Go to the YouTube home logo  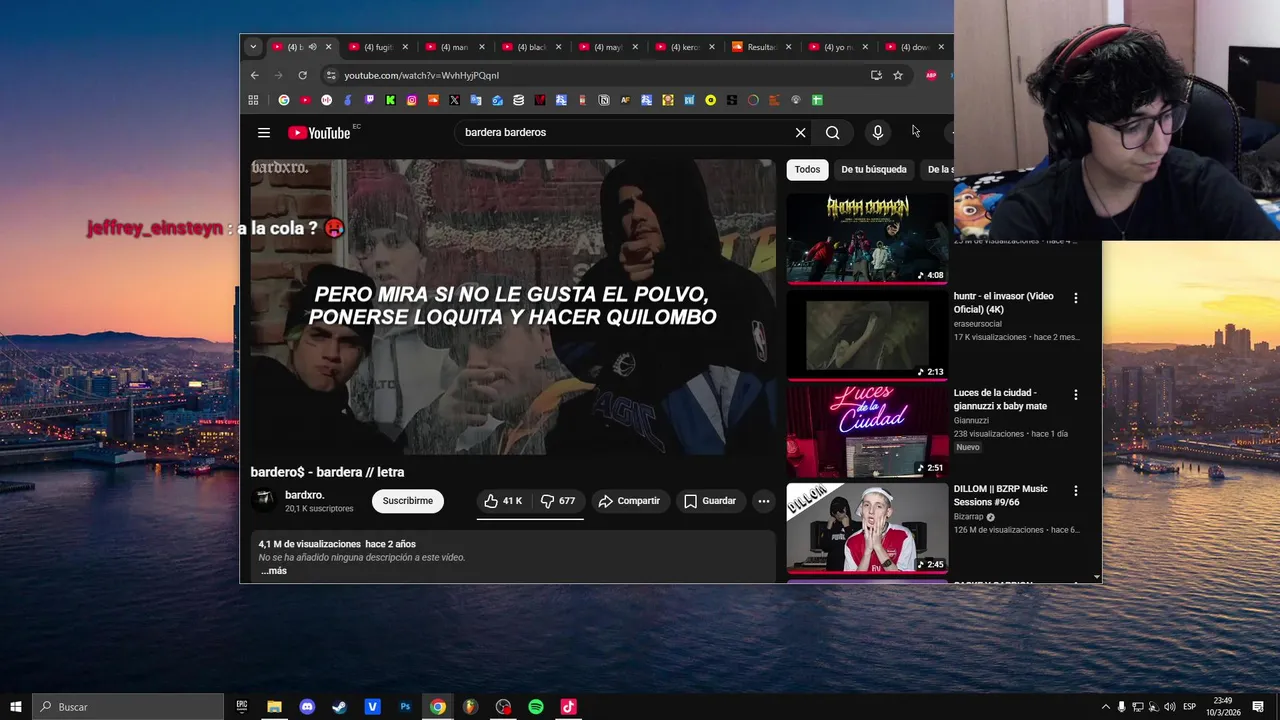pos(319,133)
